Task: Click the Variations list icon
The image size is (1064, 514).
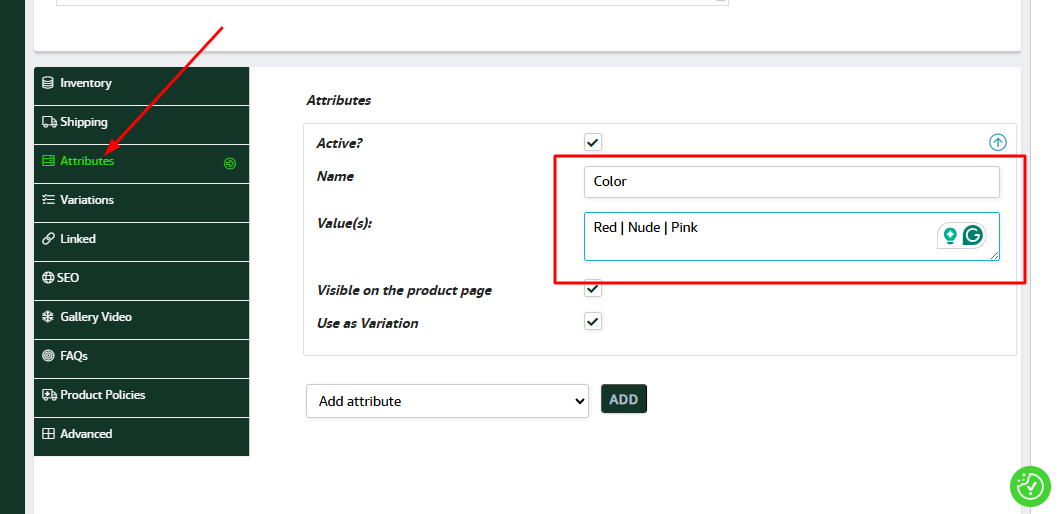Action: 48,200
